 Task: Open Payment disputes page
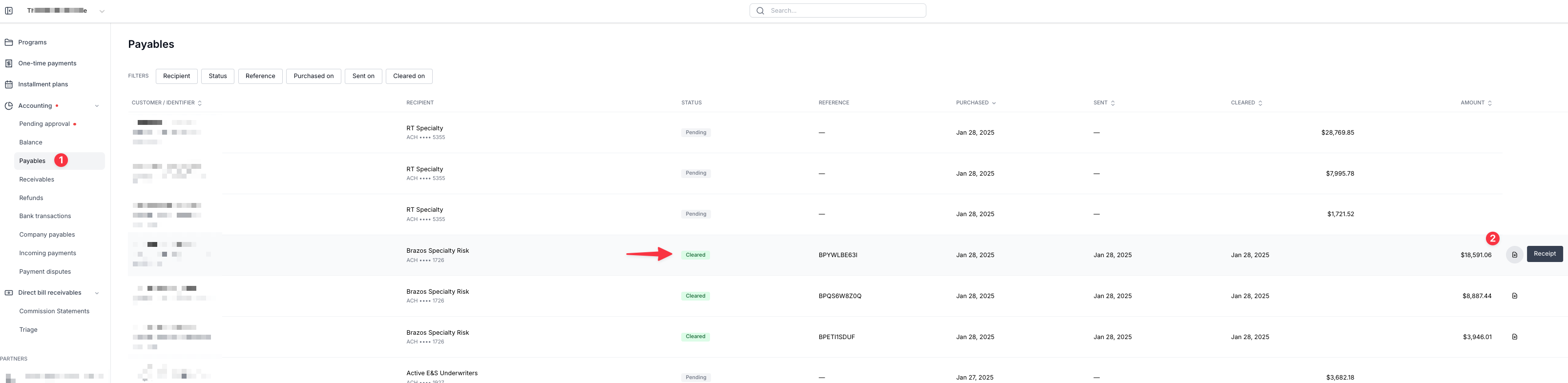tap(45, 272)
